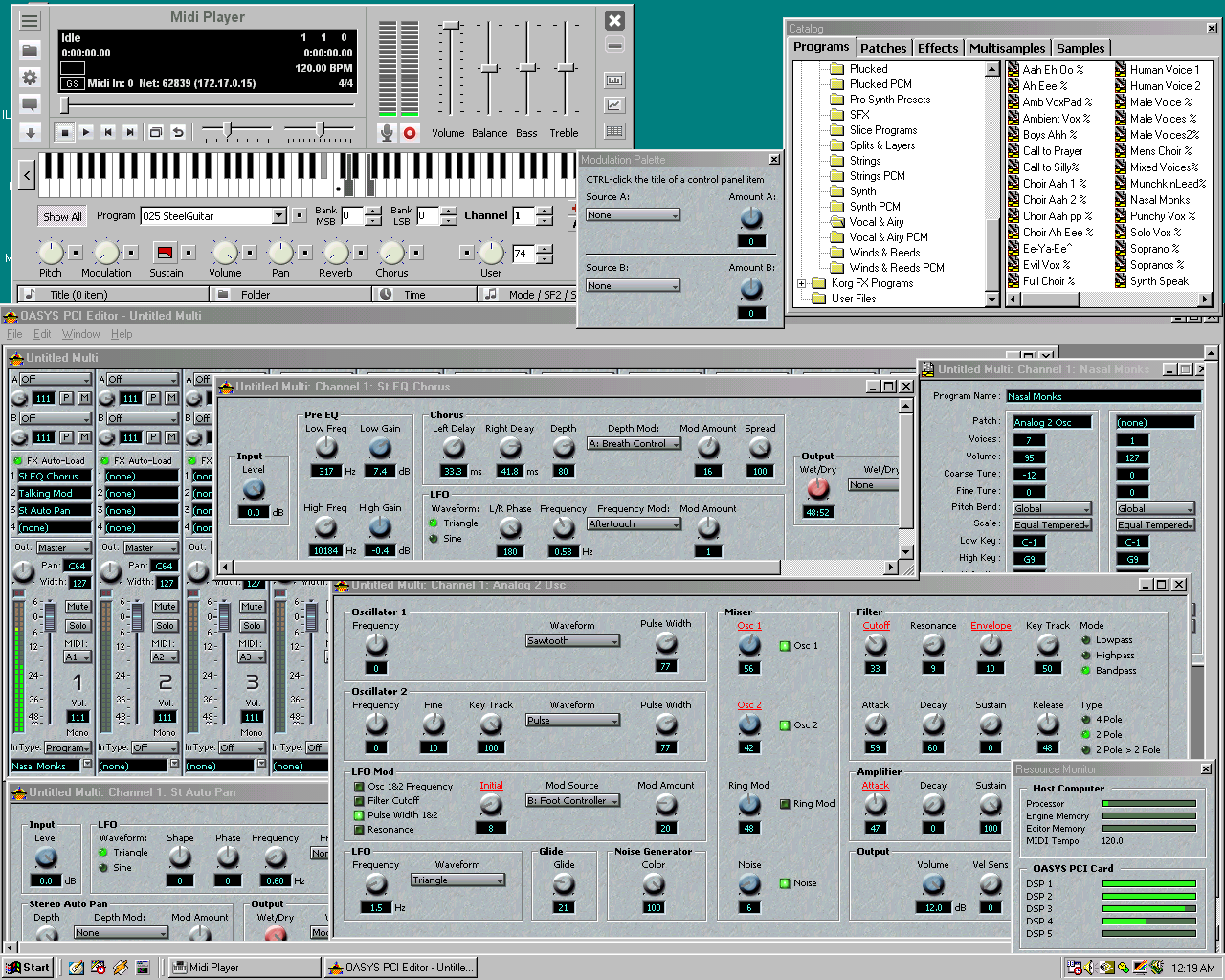
Task: Click the playlist window icon beside loop button
Action: coord(155,132)
